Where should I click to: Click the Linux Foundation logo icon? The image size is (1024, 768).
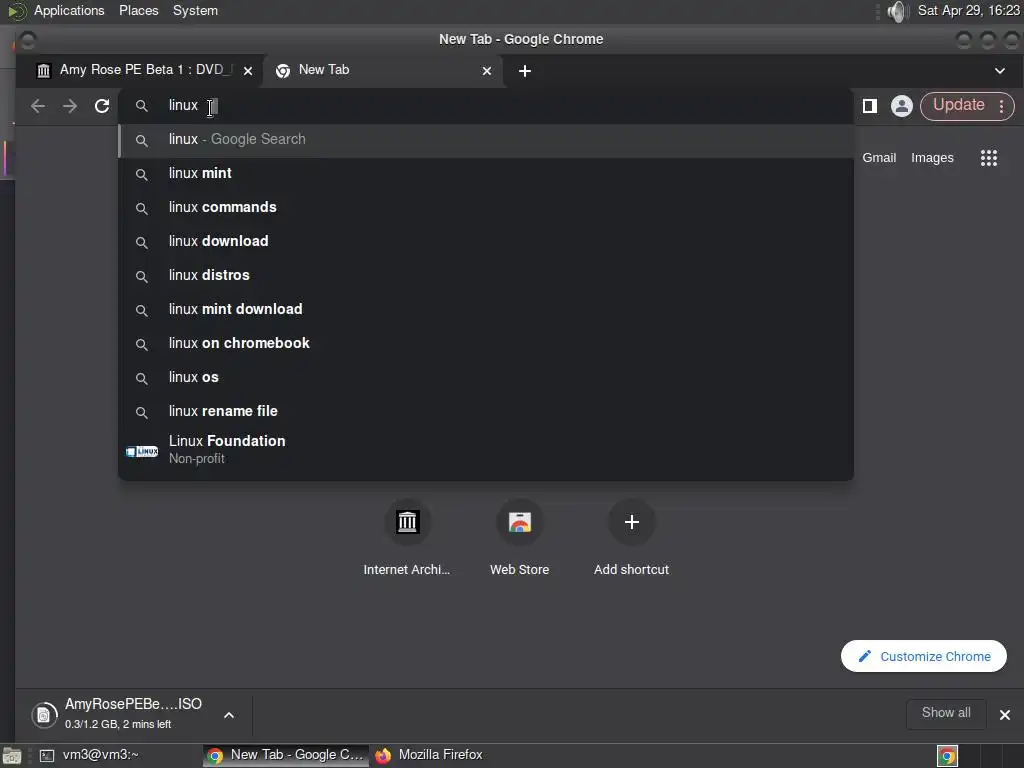(142, 451)
